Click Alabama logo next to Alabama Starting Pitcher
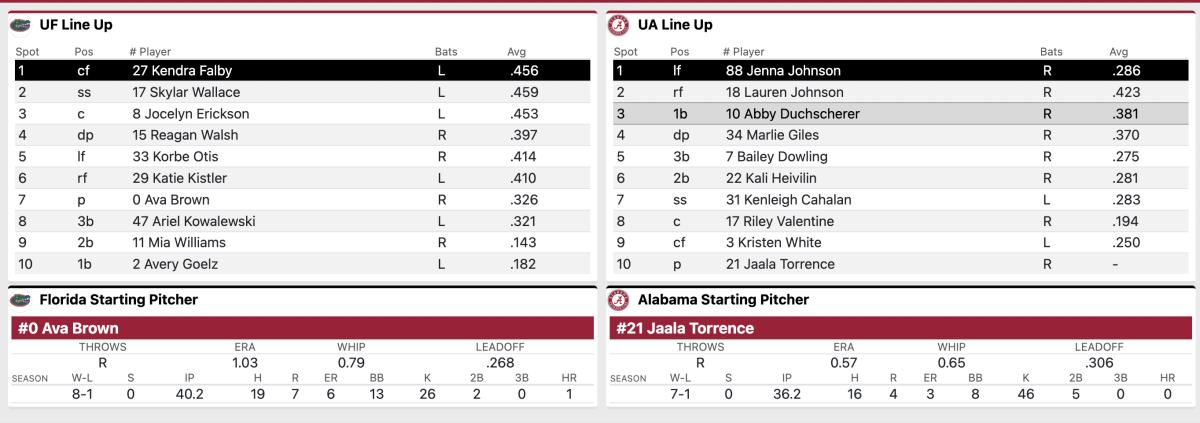The width and height of the screenshot is (1200, 423). (619, 300)
